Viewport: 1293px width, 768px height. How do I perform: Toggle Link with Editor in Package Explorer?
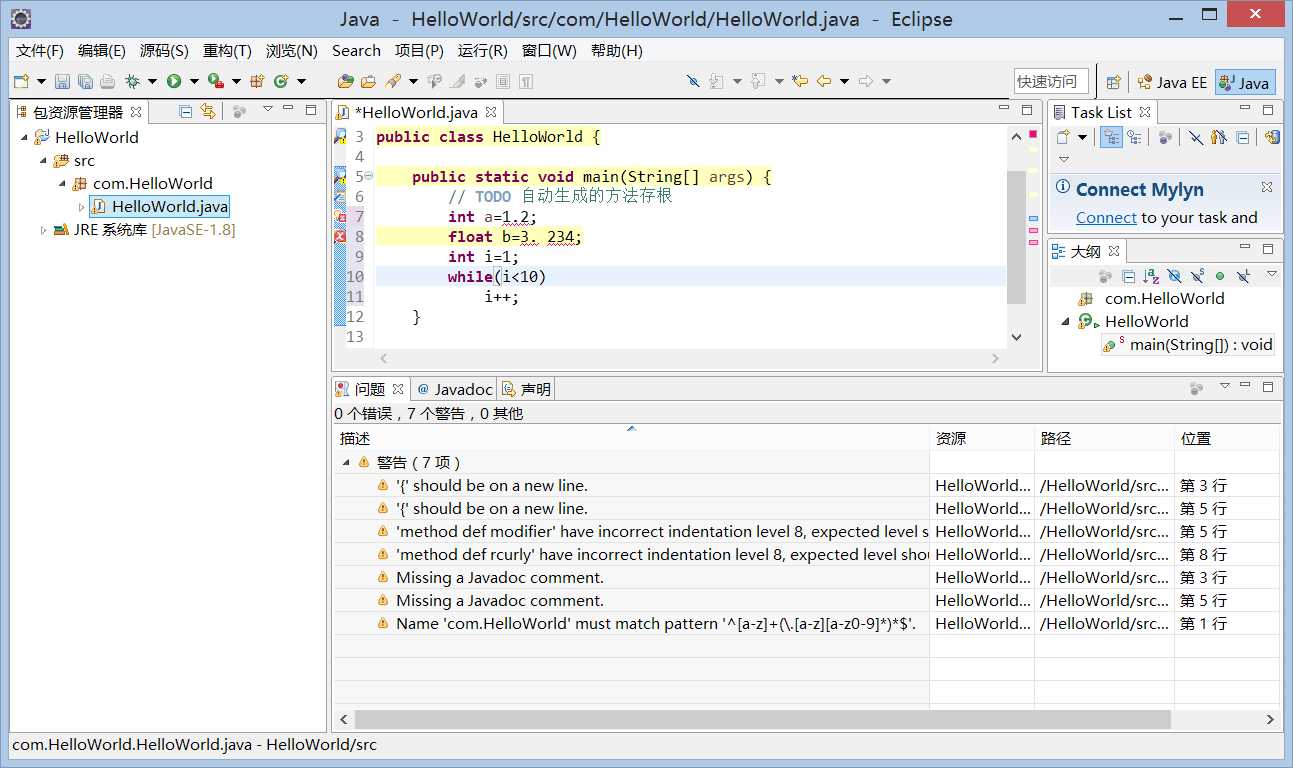(x=207, y=111)
